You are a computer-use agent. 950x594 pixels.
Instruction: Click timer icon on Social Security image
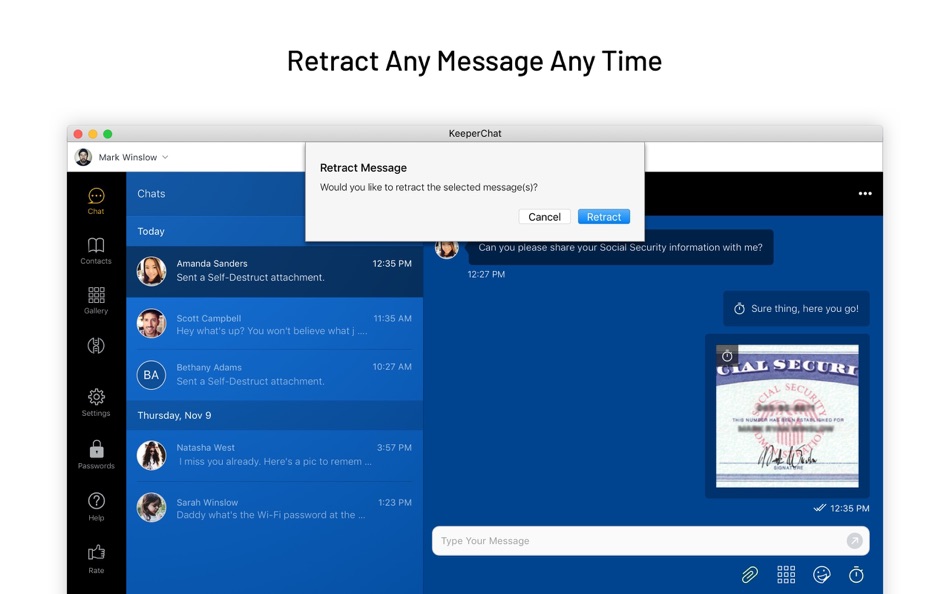[727, 356]
